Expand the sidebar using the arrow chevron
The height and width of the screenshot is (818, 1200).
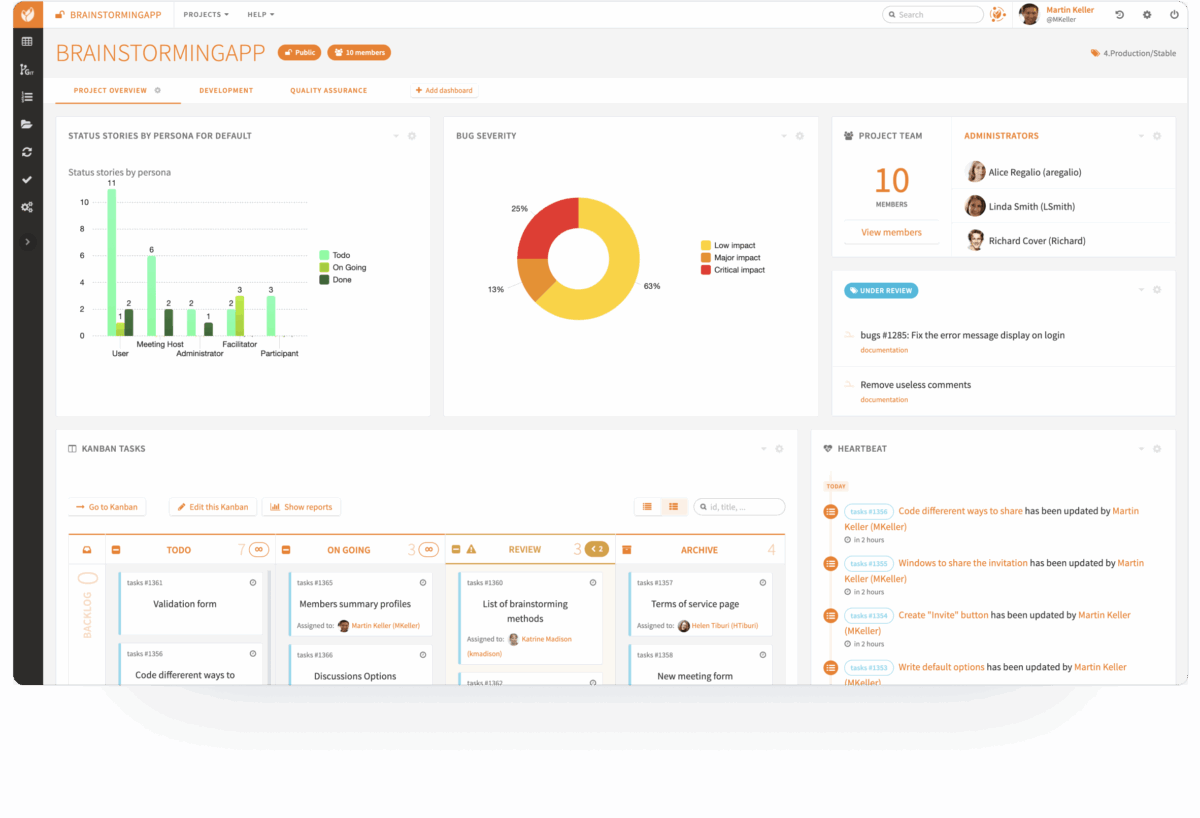tap(27, 241)
